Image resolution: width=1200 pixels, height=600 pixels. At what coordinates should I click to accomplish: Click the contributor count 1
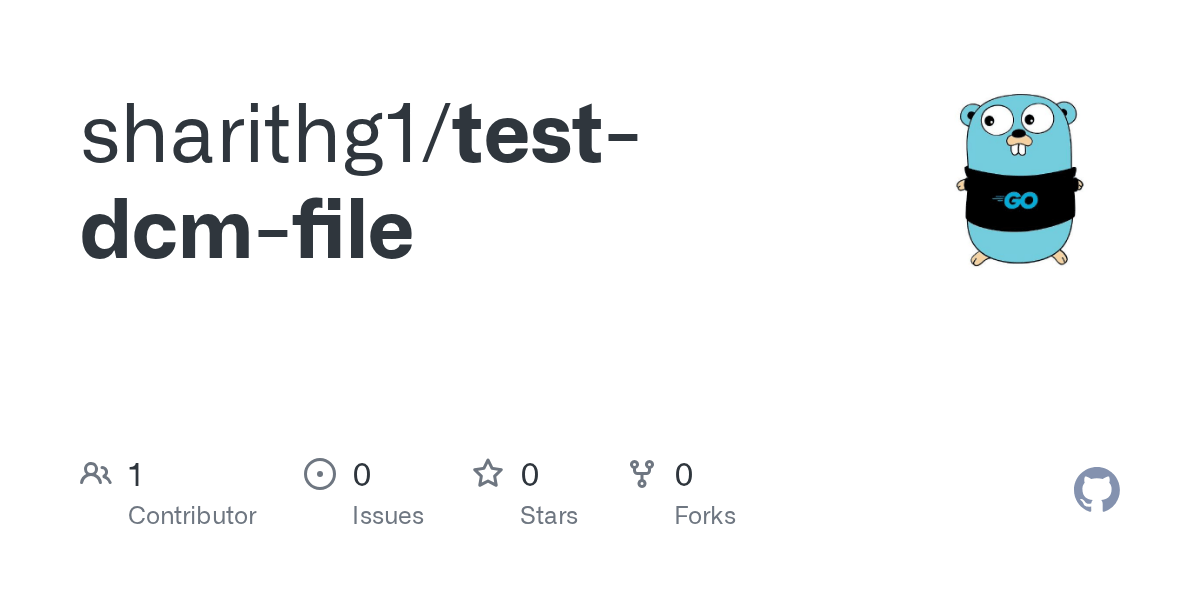[135, 474]
